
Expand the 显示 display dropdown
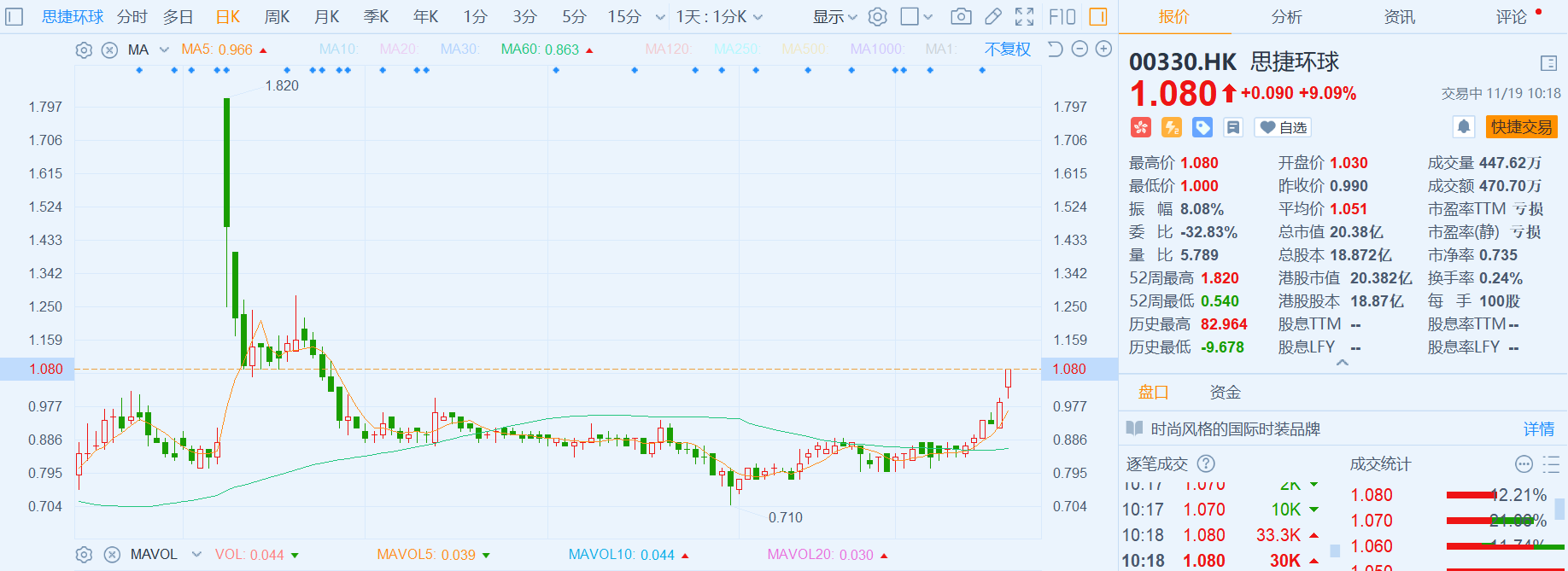(x=834, y=16)
